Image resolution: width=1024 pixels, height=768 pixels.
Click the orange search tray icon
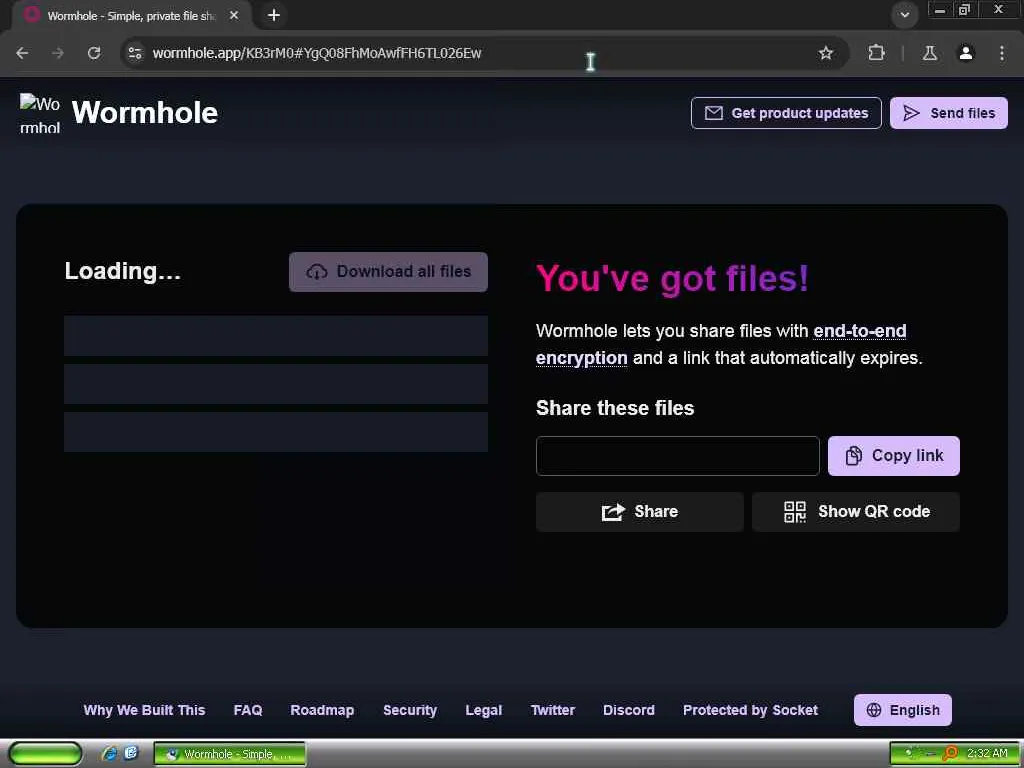(951, 754)
